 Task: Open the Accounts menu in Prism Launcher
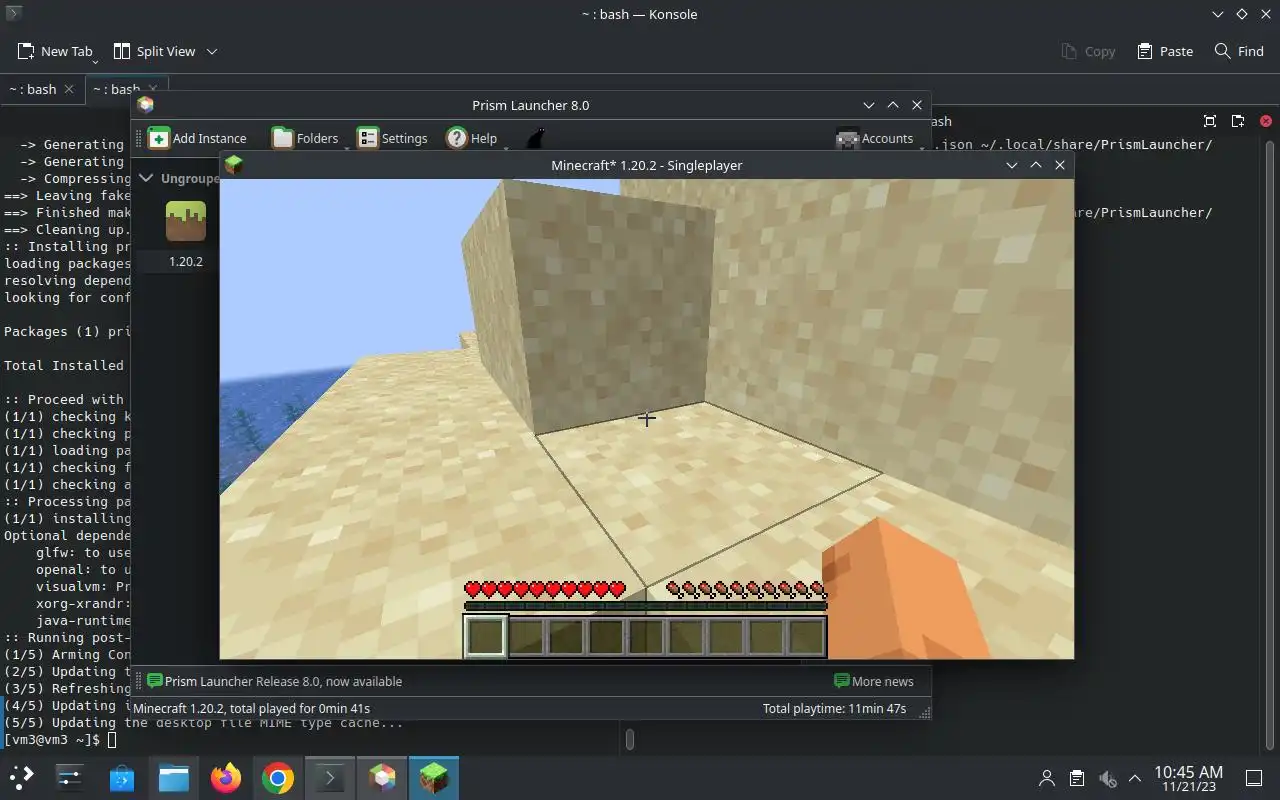(875, 138)
